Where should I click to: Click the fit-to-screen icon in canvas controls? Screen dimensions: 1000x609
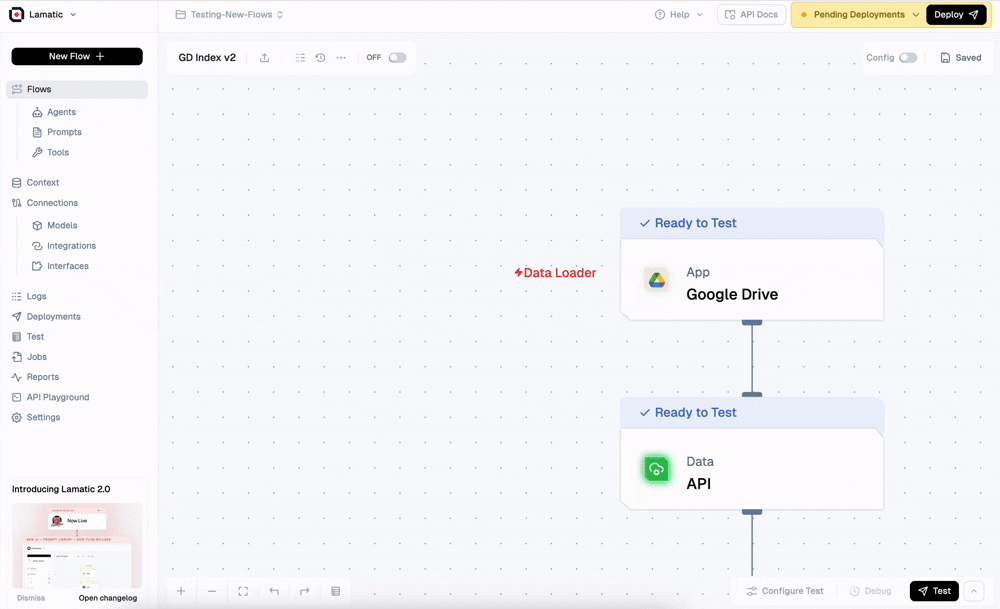[x=243, y=591]
